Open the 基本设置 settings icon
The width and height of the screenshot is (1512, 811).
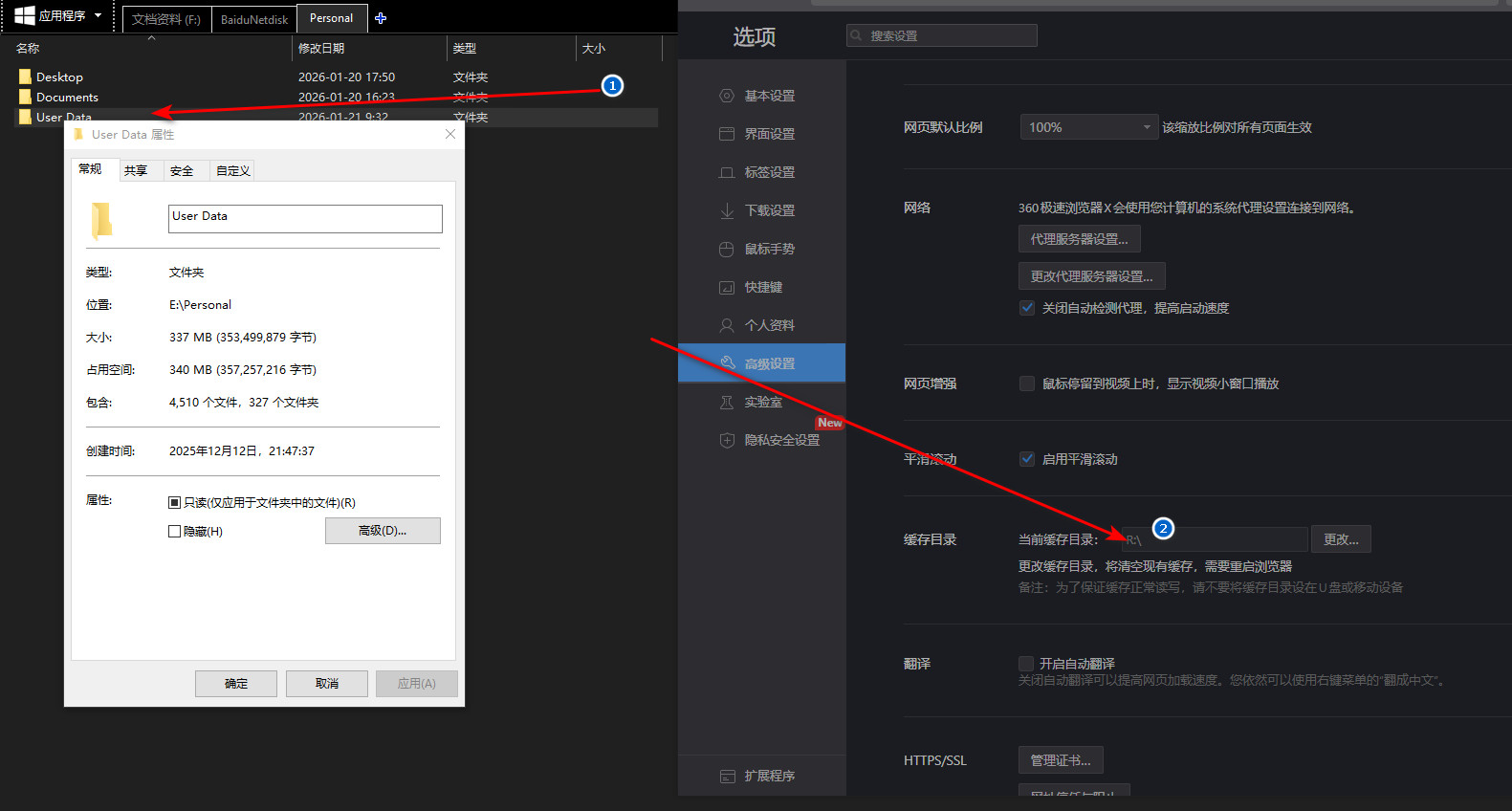[x=727, y=96]
